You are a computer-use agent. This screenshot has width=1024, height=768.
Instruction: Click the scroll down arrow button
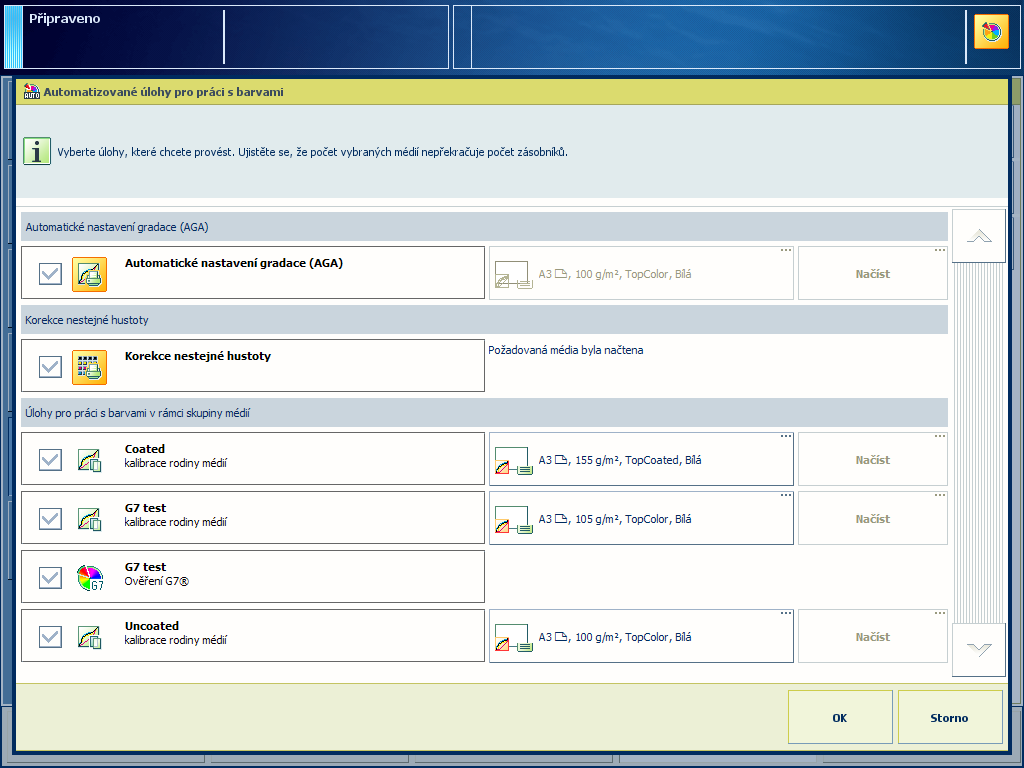coord(978,650)
